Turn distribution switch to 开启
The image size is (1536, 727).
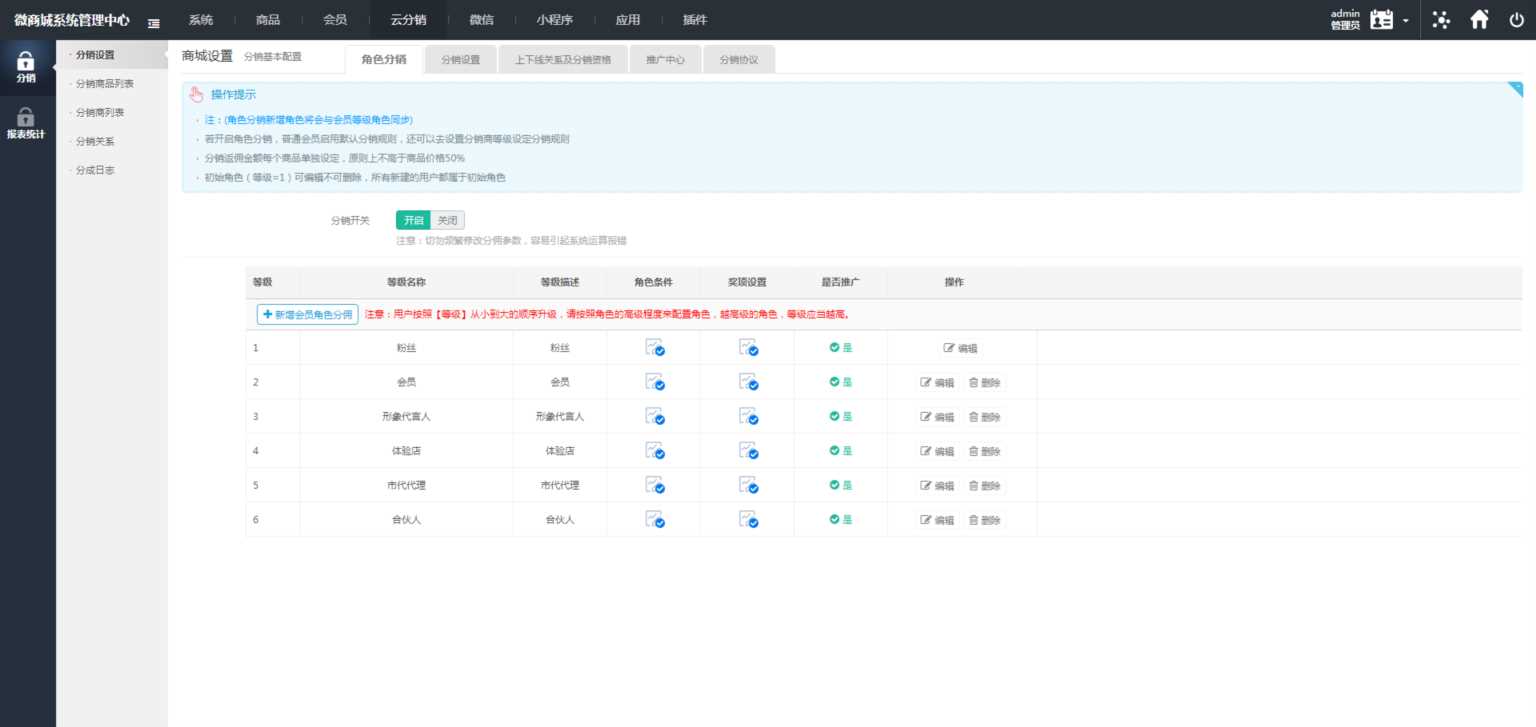pos(413,221)
